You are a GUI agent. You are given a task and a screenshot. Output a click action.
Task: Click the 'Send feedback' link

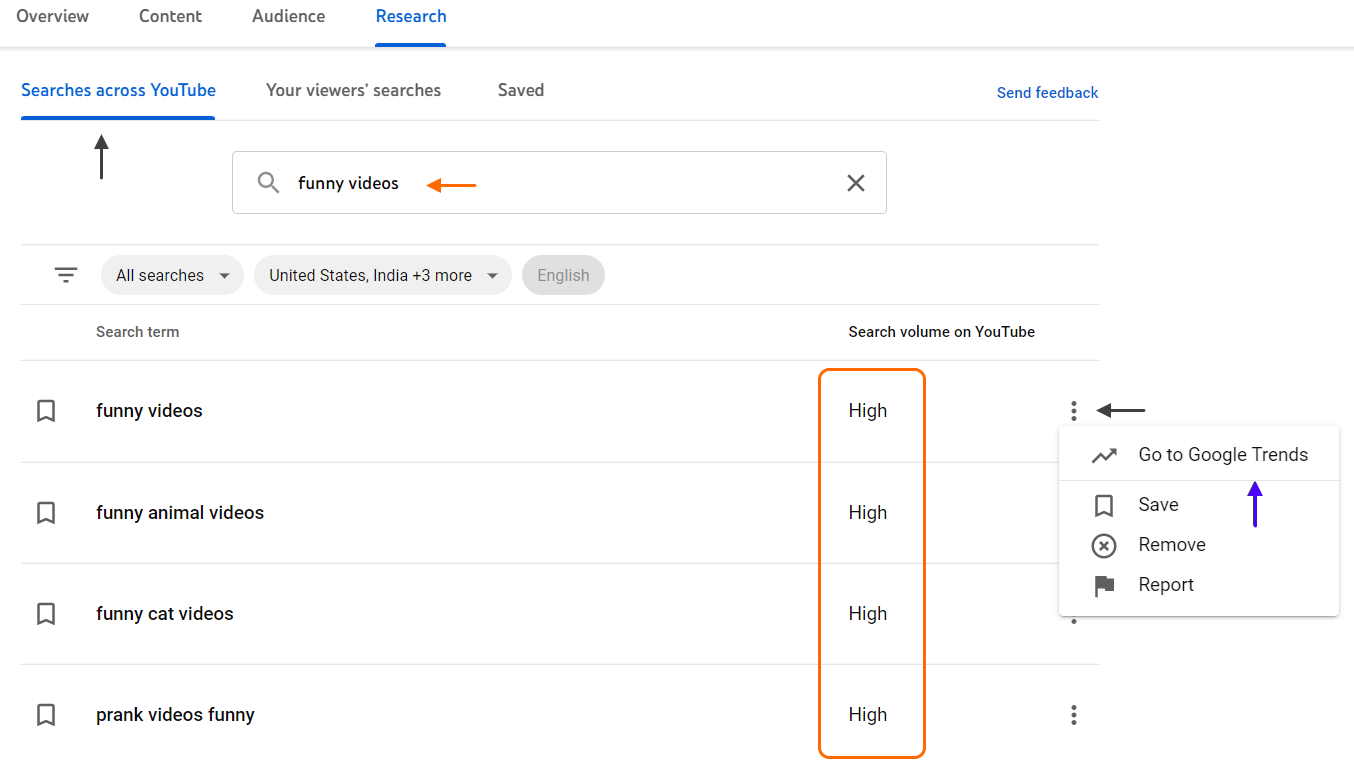(x=1047, y=92)
